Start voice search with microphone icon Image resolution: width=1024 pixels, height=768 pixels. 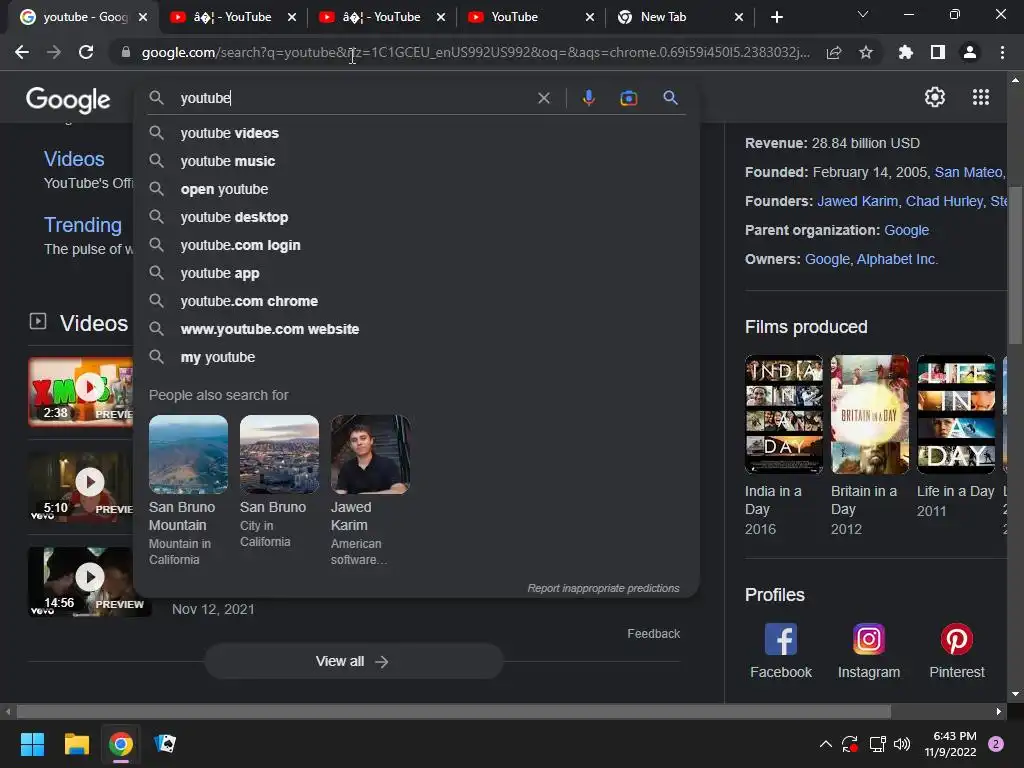point(588,98)
